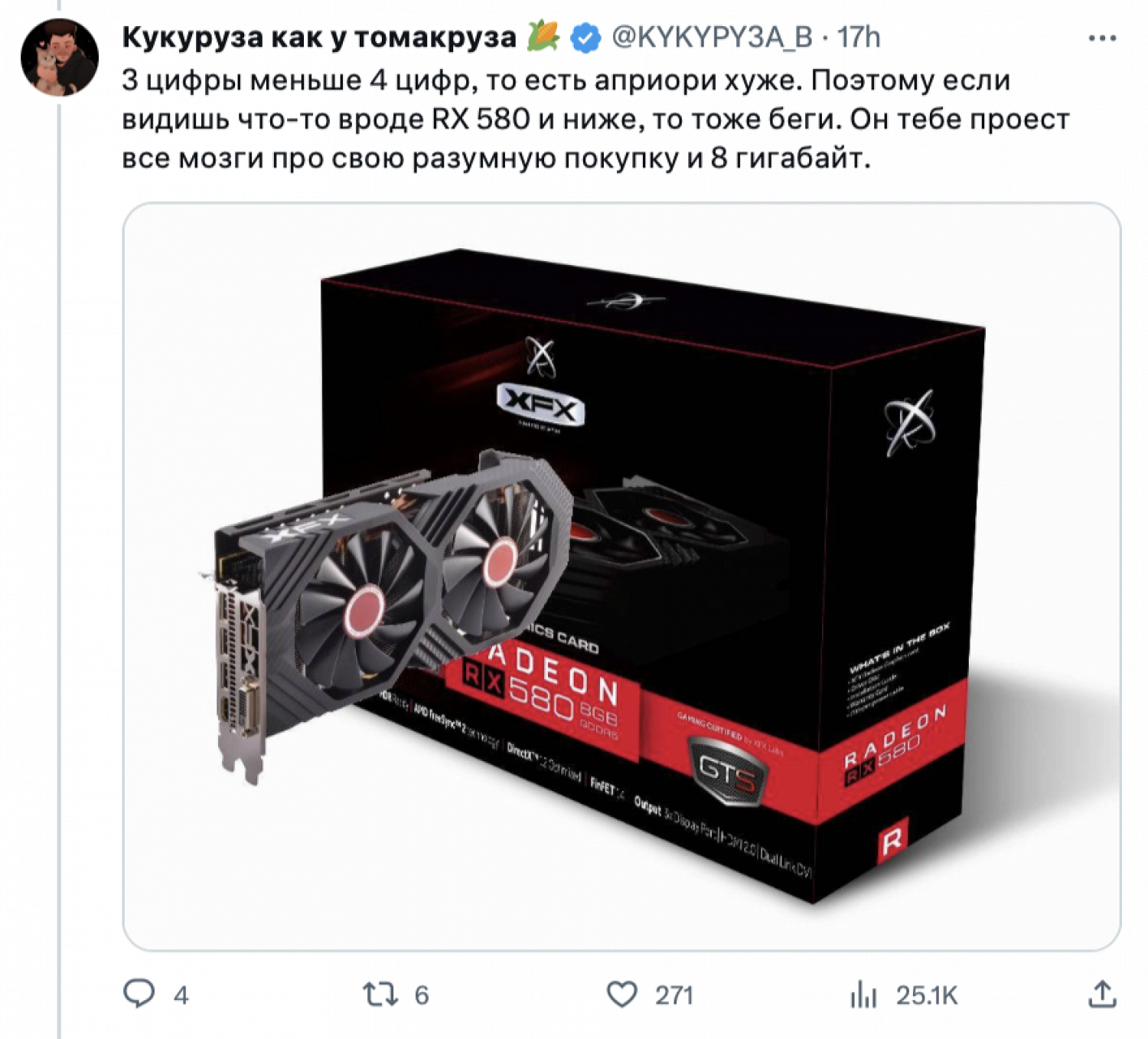The height and width of the screenshot is (1039, 1148).
Task: Click the 271 likes count
Action: click(x=674, y=995)
